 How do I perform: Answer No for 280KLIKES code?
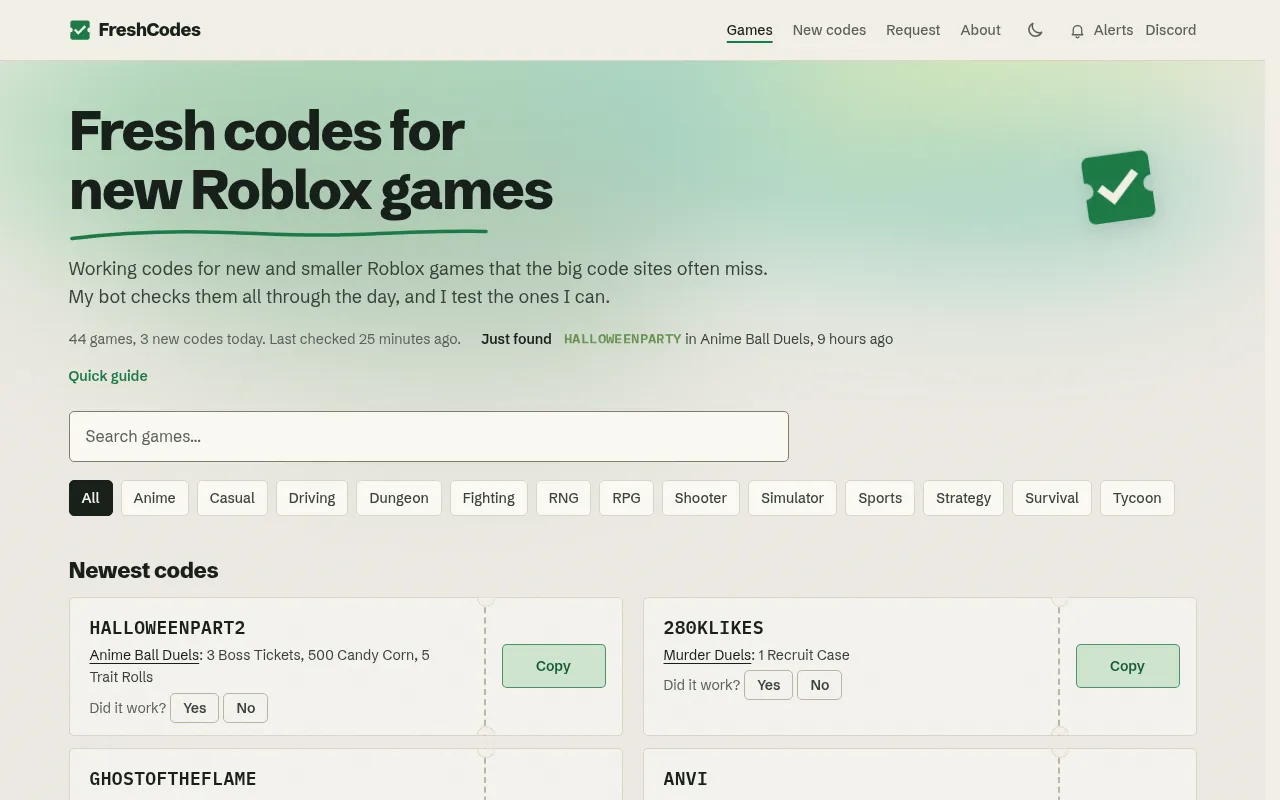820,685
